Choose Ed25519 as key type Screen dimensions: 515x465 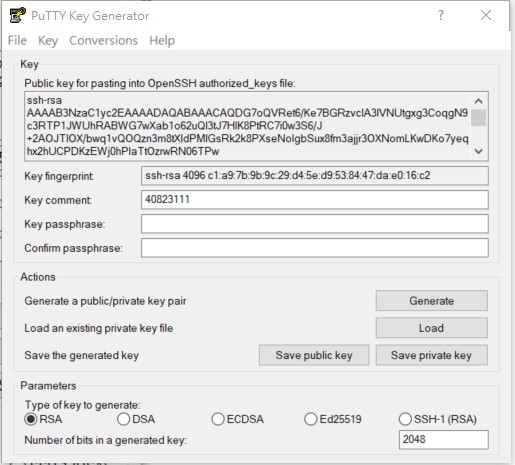coord(310,419)
